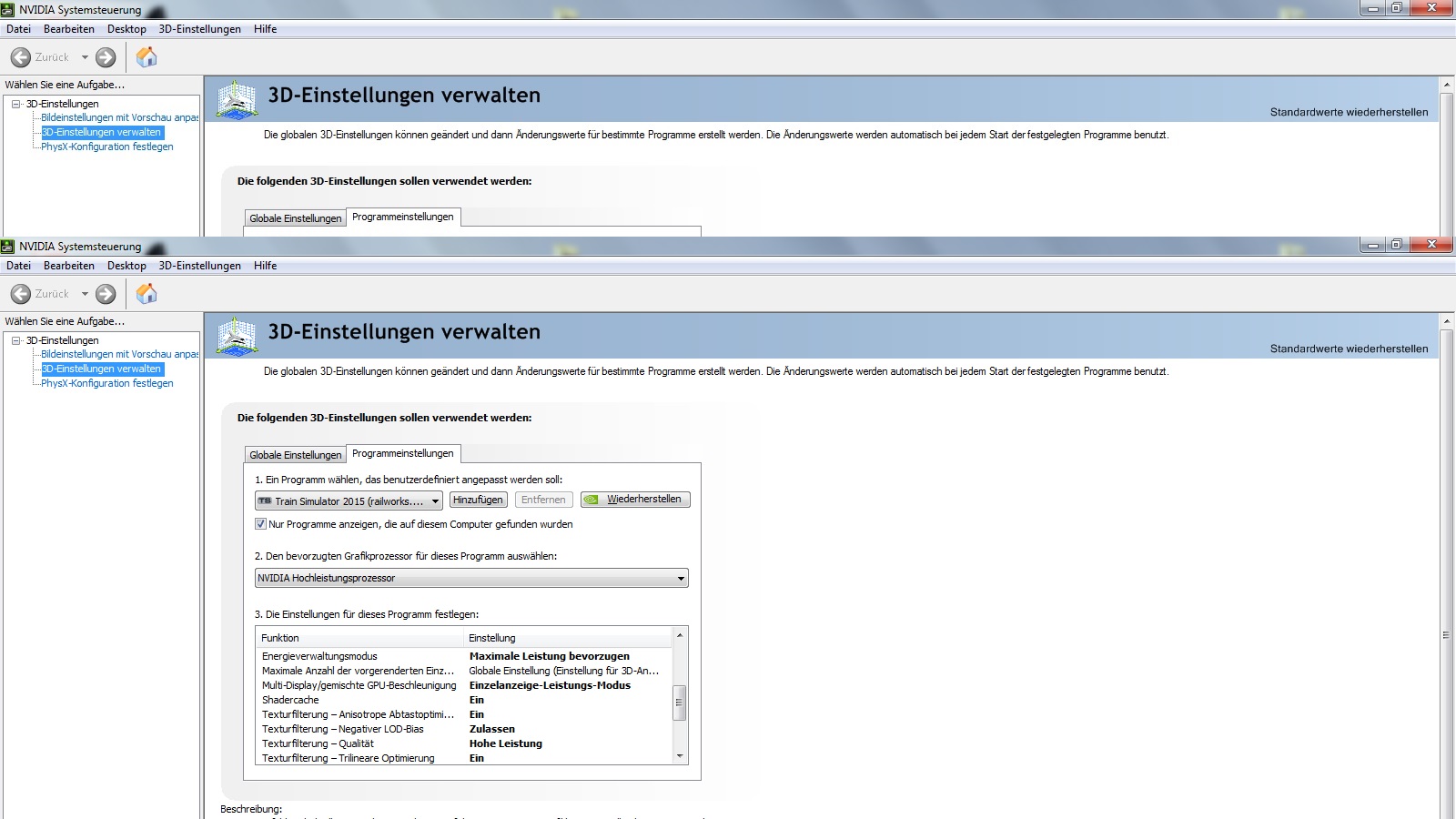This screenshot has height=819, width=1456.
Task: Click the Back arrow in the lower window
Action: click(20, 294)
